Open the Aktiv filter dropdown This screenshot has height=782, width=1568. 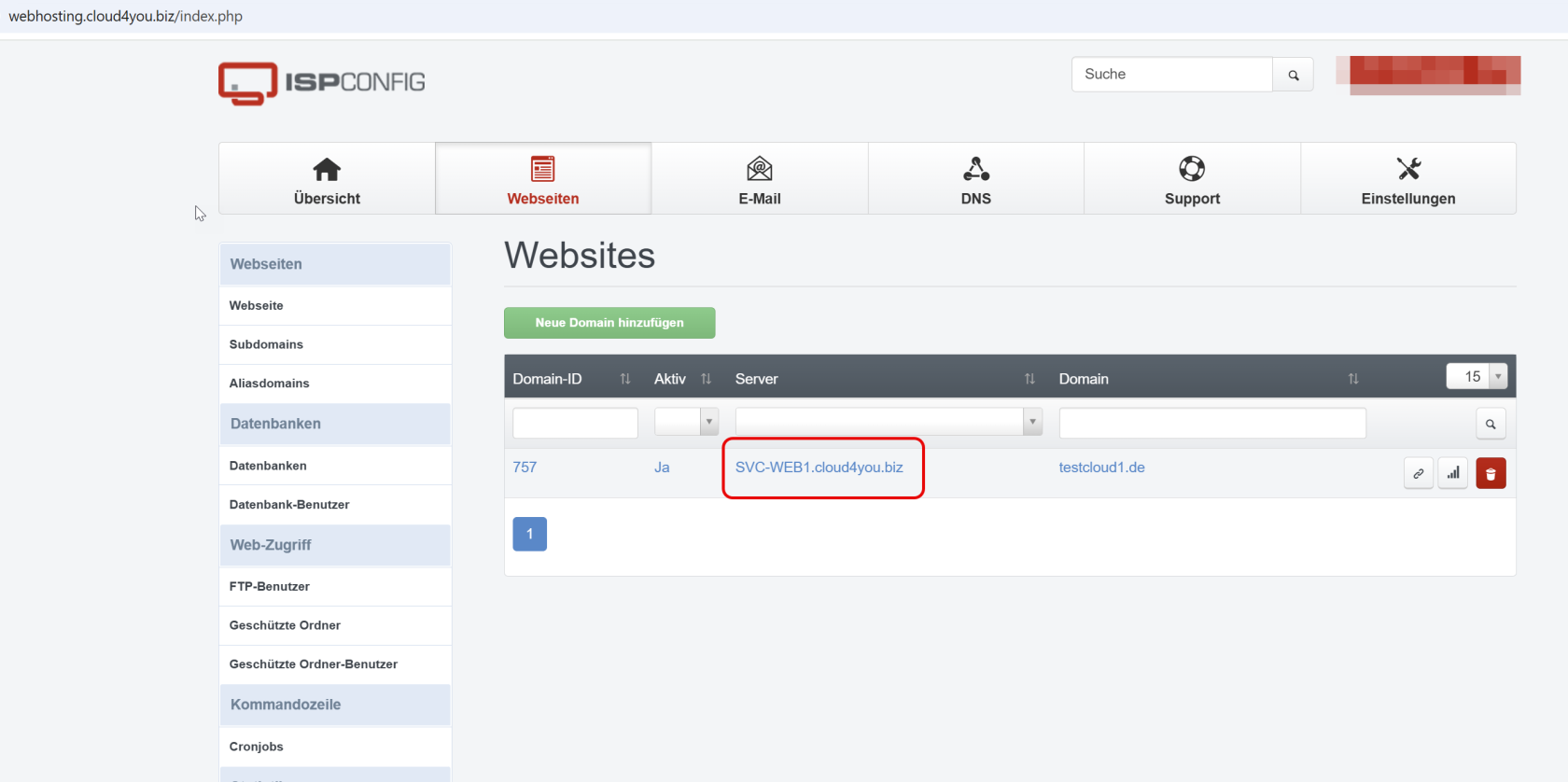pos(686,422)
